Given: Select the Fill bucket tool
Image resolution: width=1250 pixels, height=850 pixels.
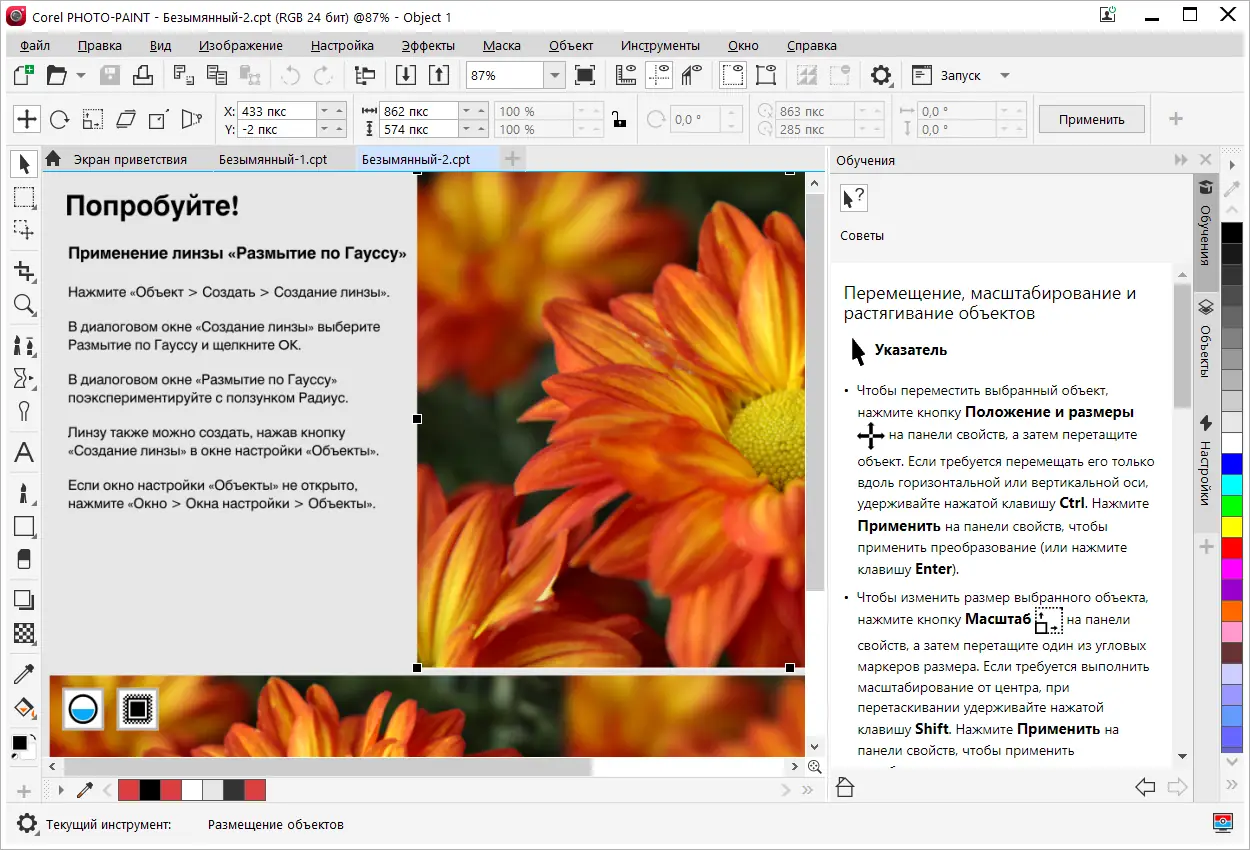Looking at the screenshot, I should coord(24,708).
